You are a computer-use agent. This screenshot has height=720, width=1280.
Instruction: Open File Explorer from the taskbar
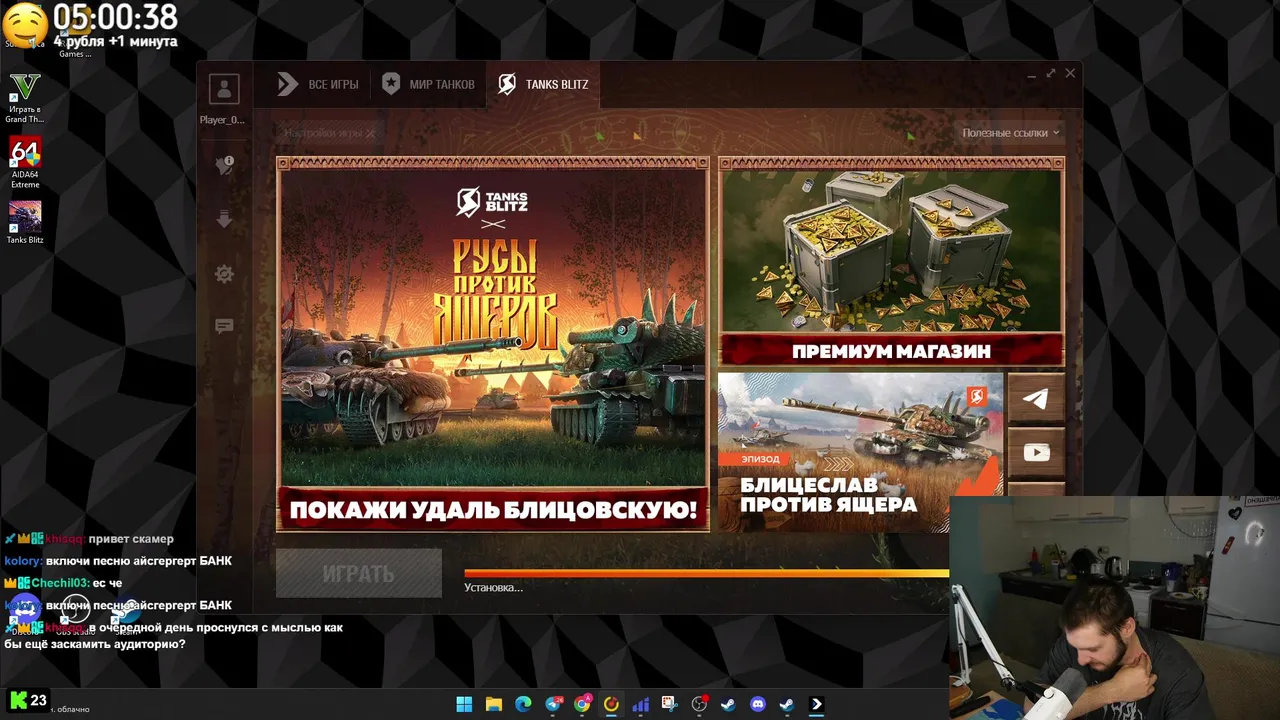pyautogui.click(x=493, y=704)
